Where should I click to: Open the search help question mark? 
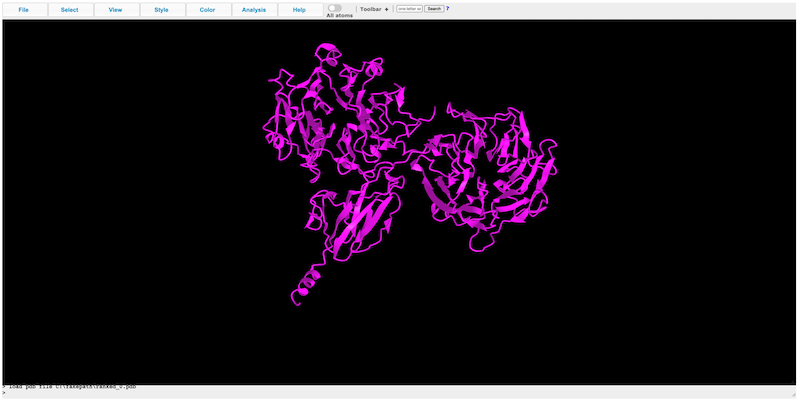coord(447,9)
